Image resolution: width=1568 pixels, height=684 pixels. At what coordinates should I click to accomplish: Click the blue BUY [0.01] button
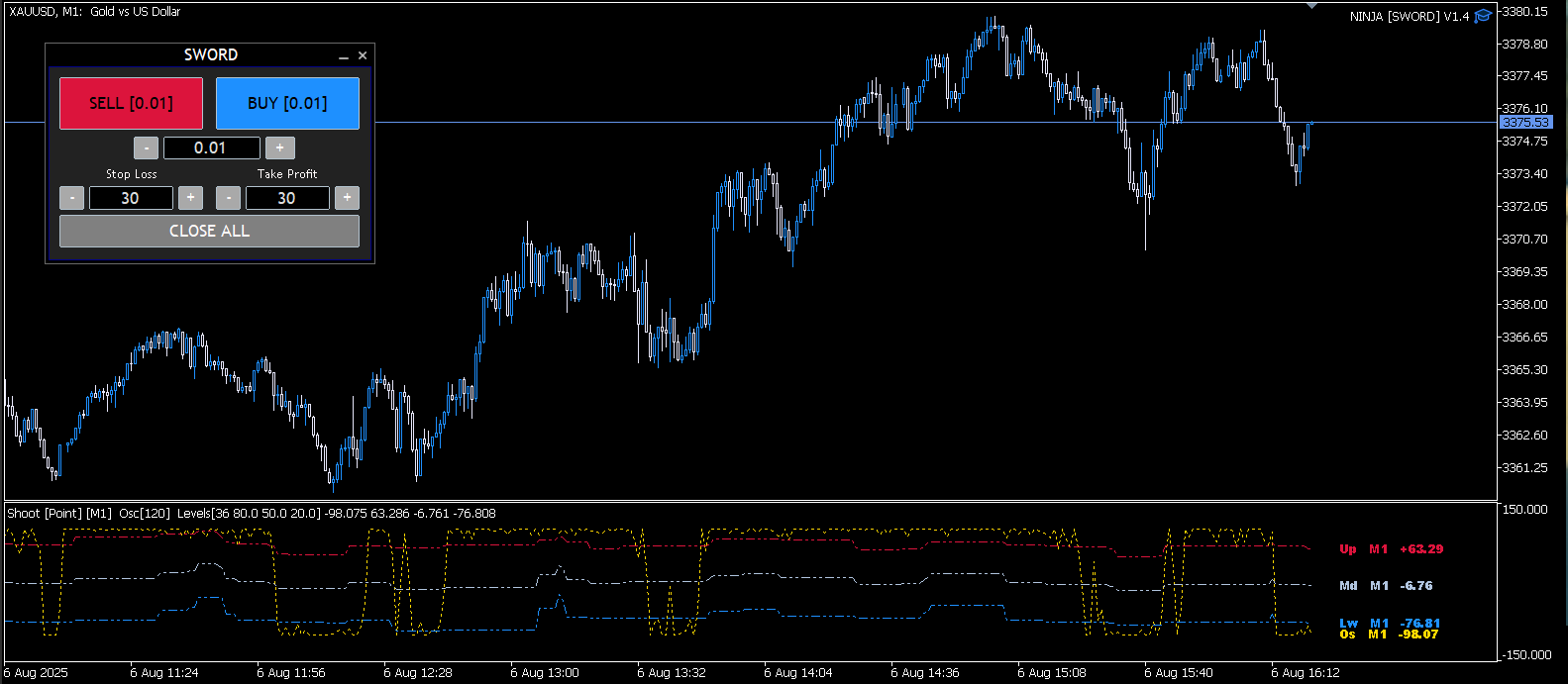point(287,103)
